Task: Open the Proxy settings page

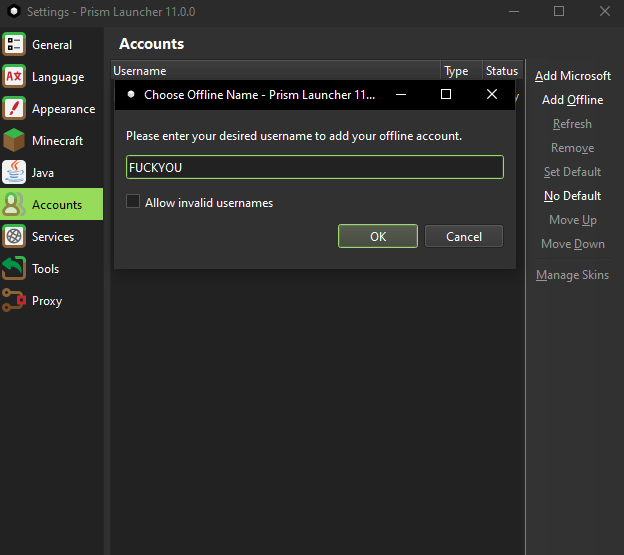Action: click(52, 300)
